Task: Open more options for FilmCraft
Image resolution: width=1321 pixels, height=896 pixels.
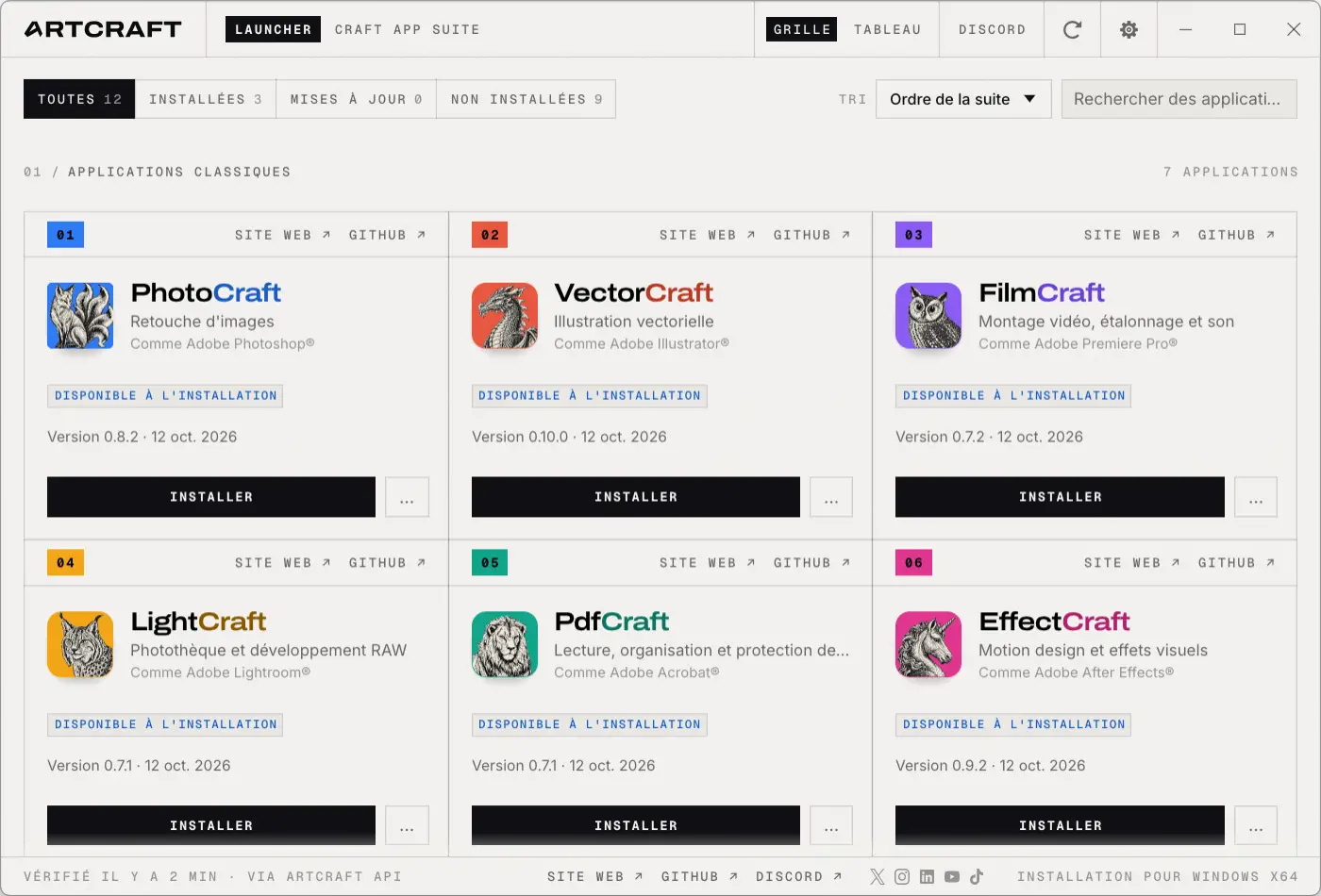Action: click(x=1256, y=497)
